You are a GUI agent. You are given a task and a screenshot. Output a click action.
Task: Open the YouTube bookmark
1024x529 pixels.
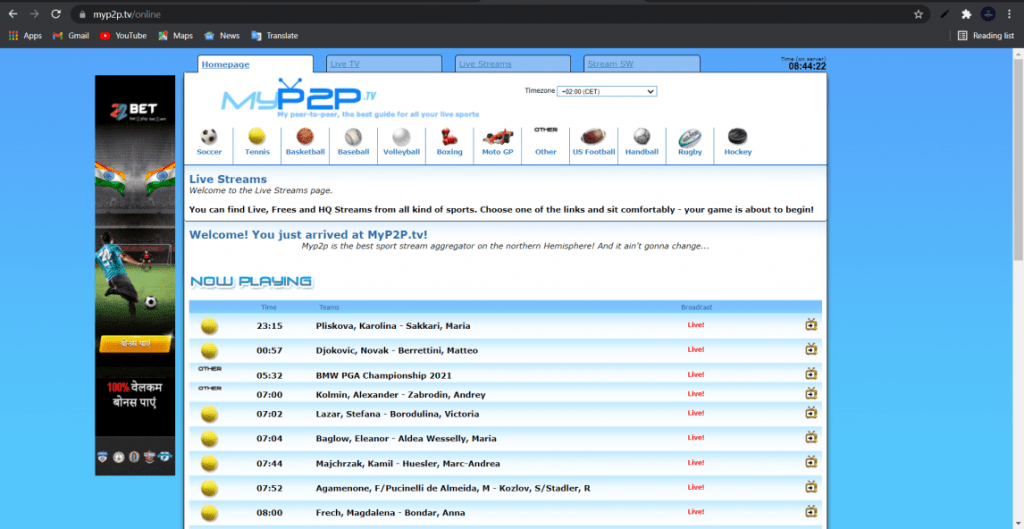[x=123, y=36]
